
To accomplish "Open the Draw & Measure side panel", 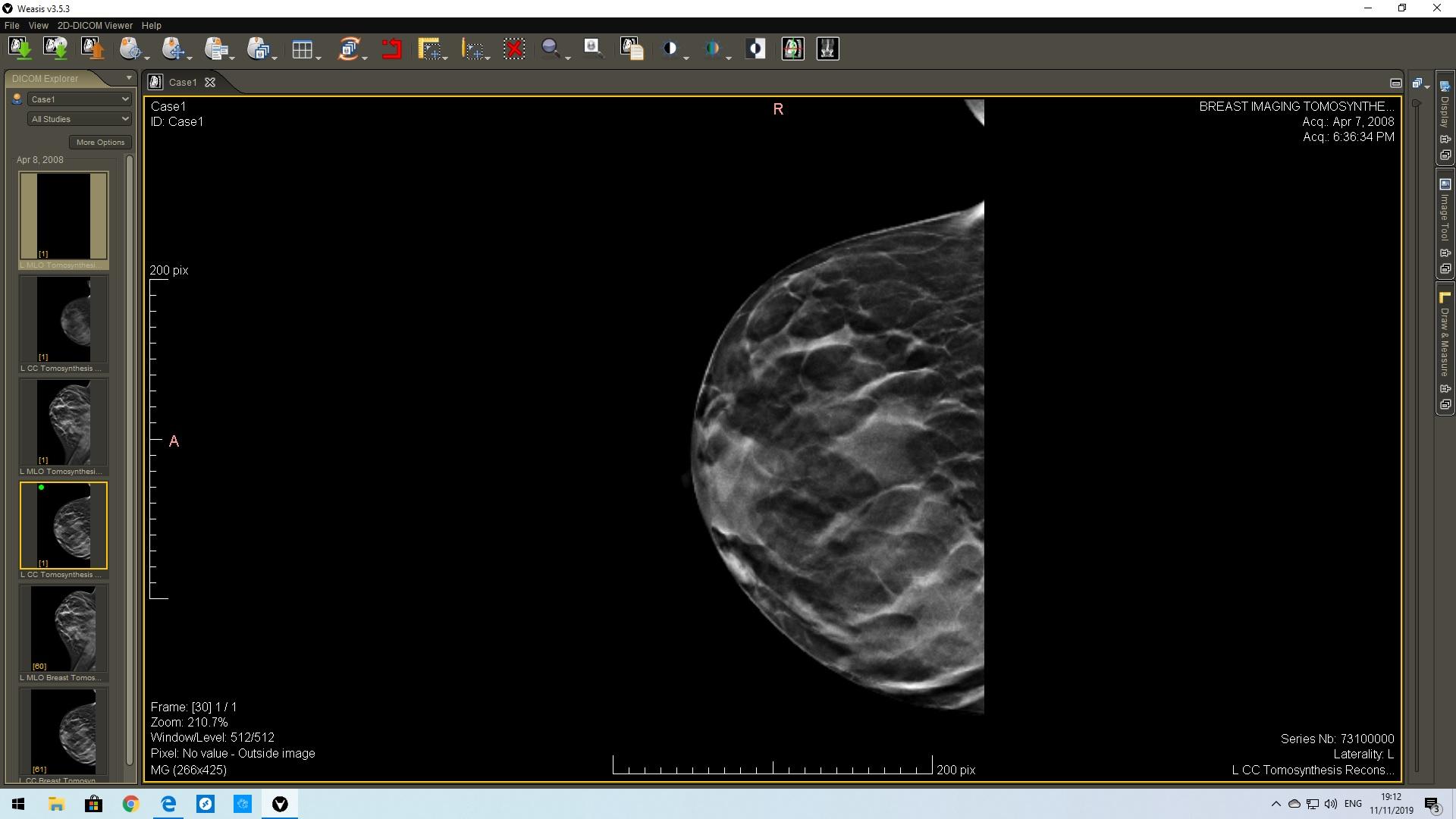I will (1445, 341).
